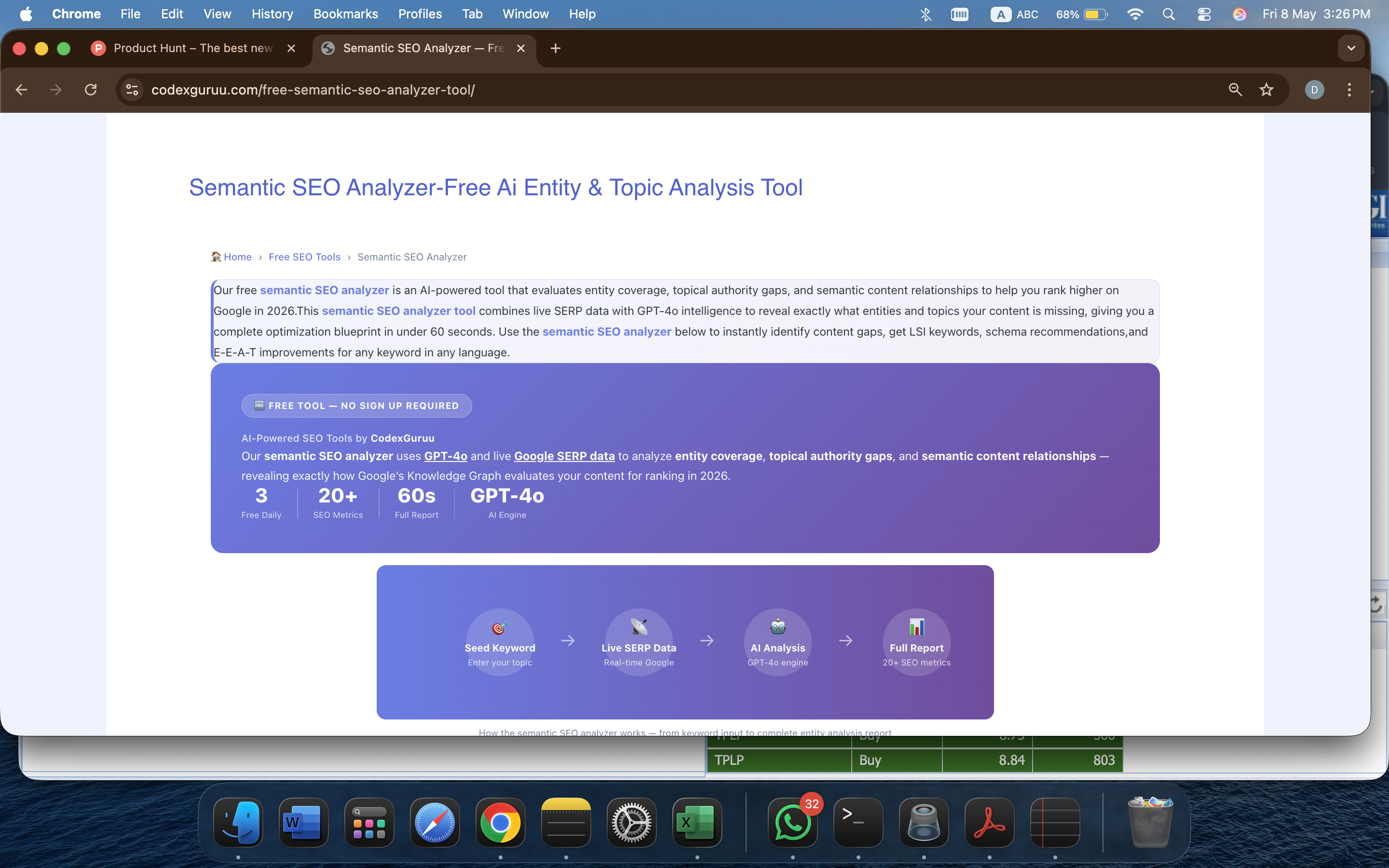The image size is (1389, 868).
Task: Click the Free SEO Tools breadcrumb
Action: click(304, 257)
